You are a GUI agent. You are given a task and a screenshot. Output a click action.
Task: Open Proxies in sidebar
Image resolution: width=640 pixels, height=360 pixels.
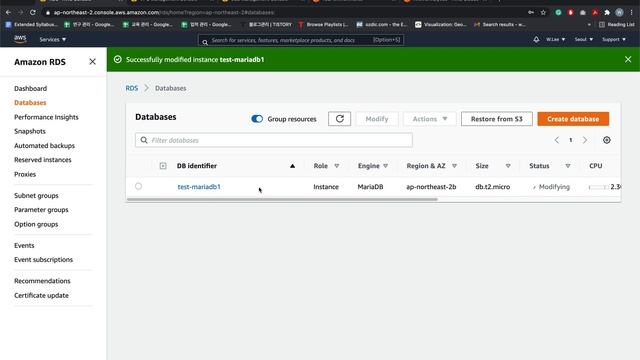25,174
